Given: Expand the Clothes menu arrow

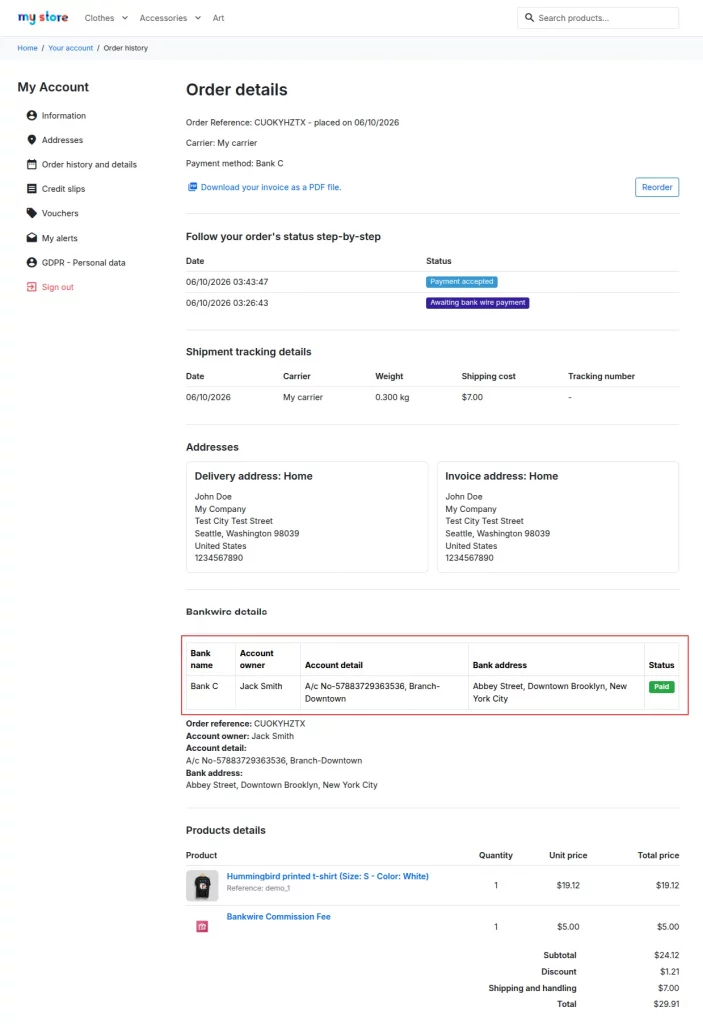Looking at the screenshot, I should (125, 18).
